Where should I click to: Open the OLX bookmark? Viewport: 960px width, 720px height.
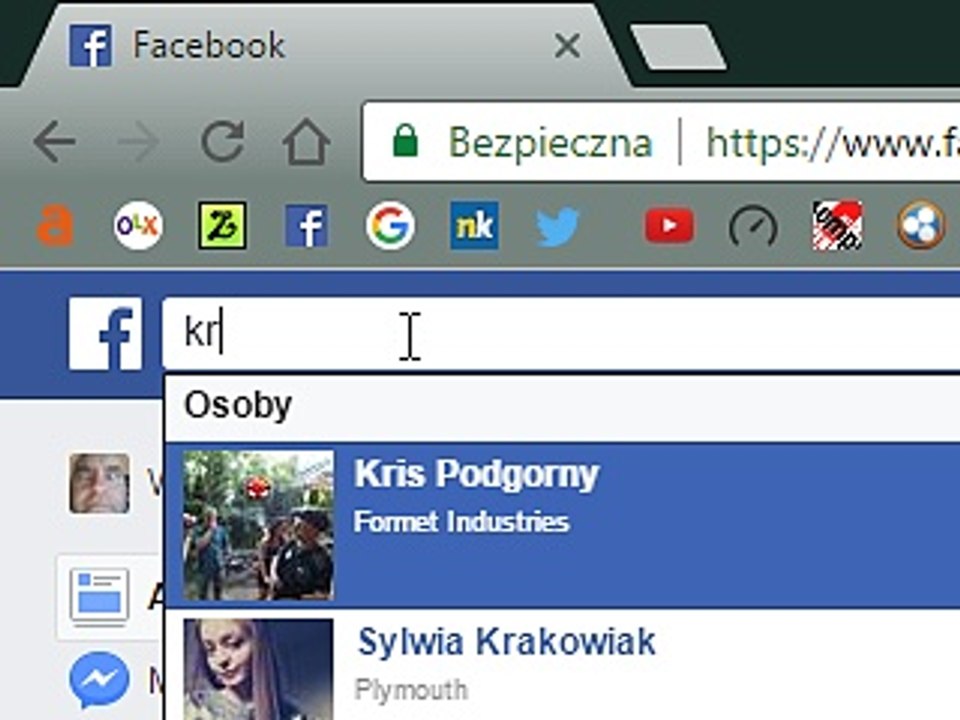tap(138, 226)
